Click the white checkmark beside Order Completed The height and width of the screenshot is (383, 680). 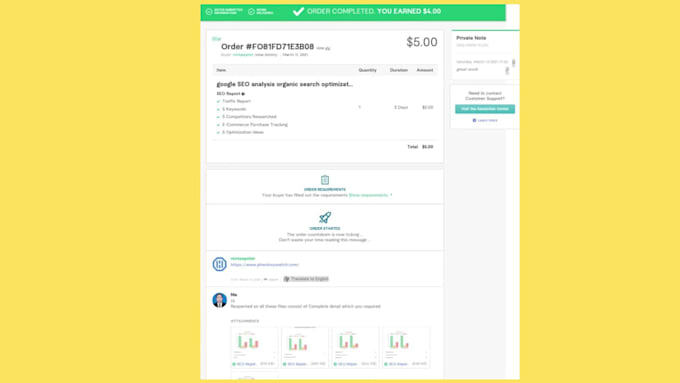click(x=298, y=12)
